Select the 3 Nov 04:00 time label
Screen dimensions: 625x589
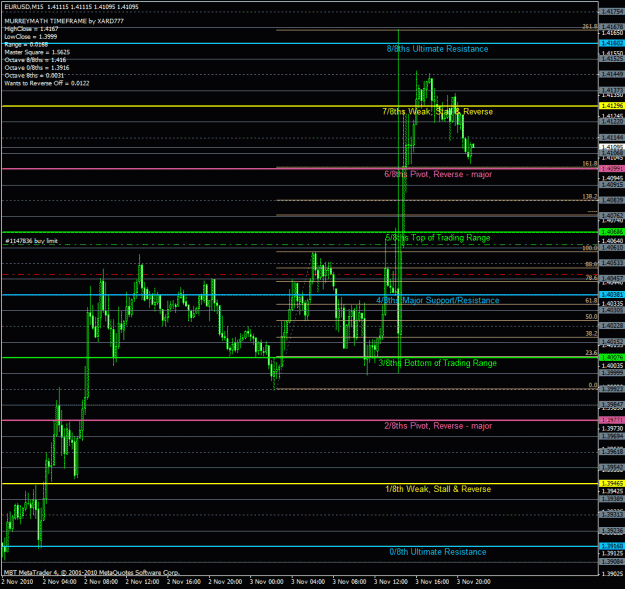pyautogui.click(x=308, y=582)
